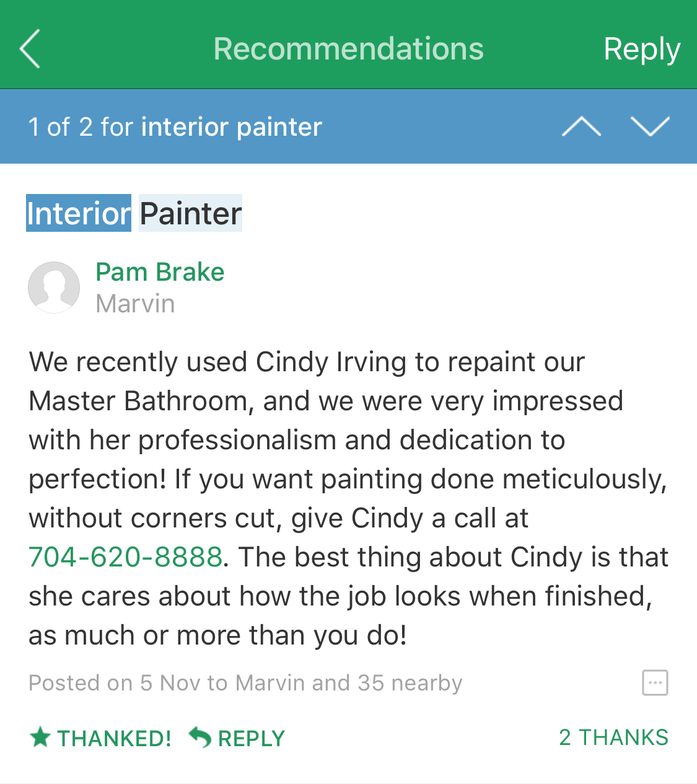Screen dimensions: 697x784
Task: Toggle the THANKED! star
Action: [100, 738]
